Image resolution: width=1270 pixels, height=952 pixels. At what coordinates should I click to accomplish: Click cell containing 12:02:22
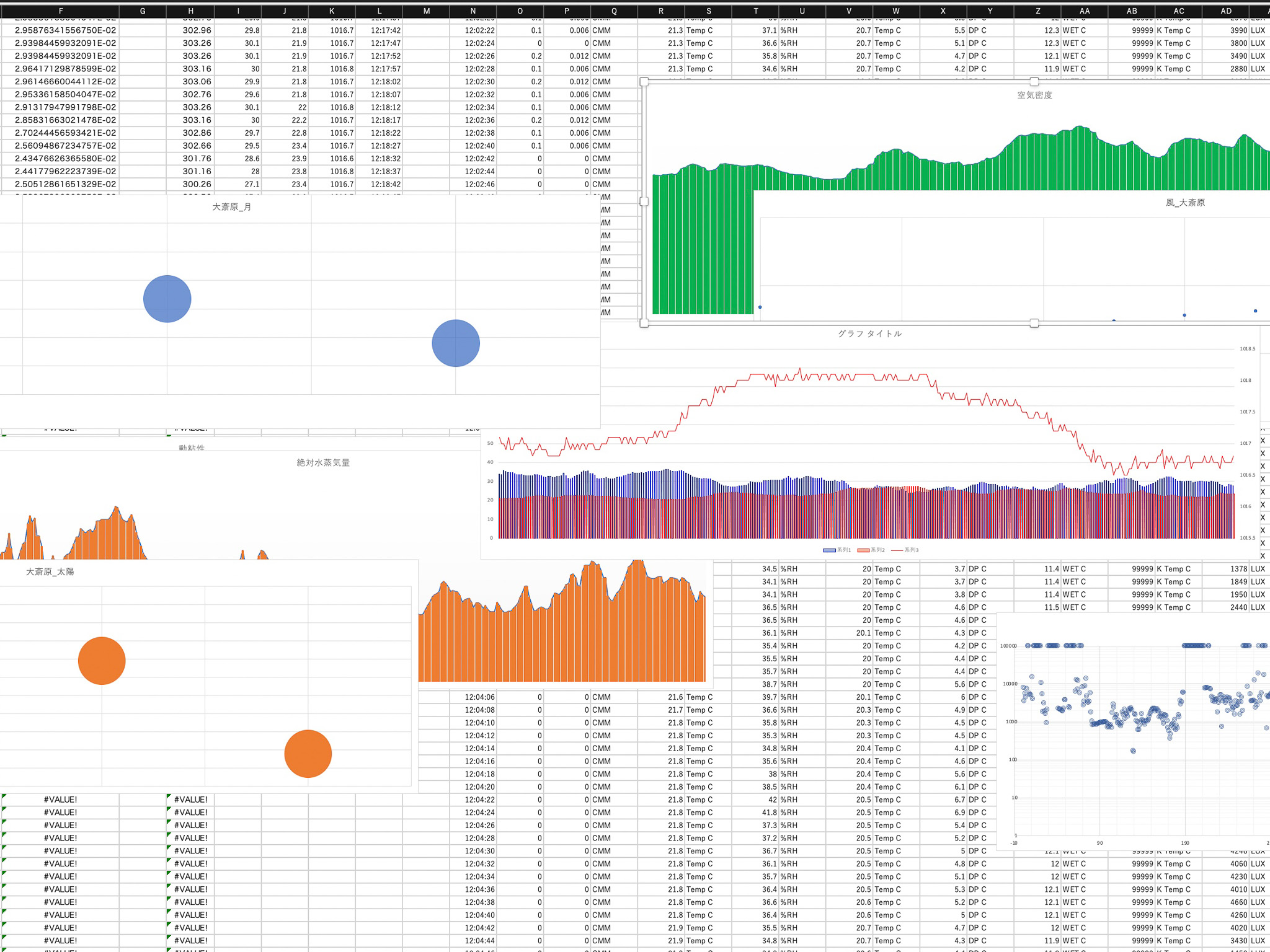point(473,30)
